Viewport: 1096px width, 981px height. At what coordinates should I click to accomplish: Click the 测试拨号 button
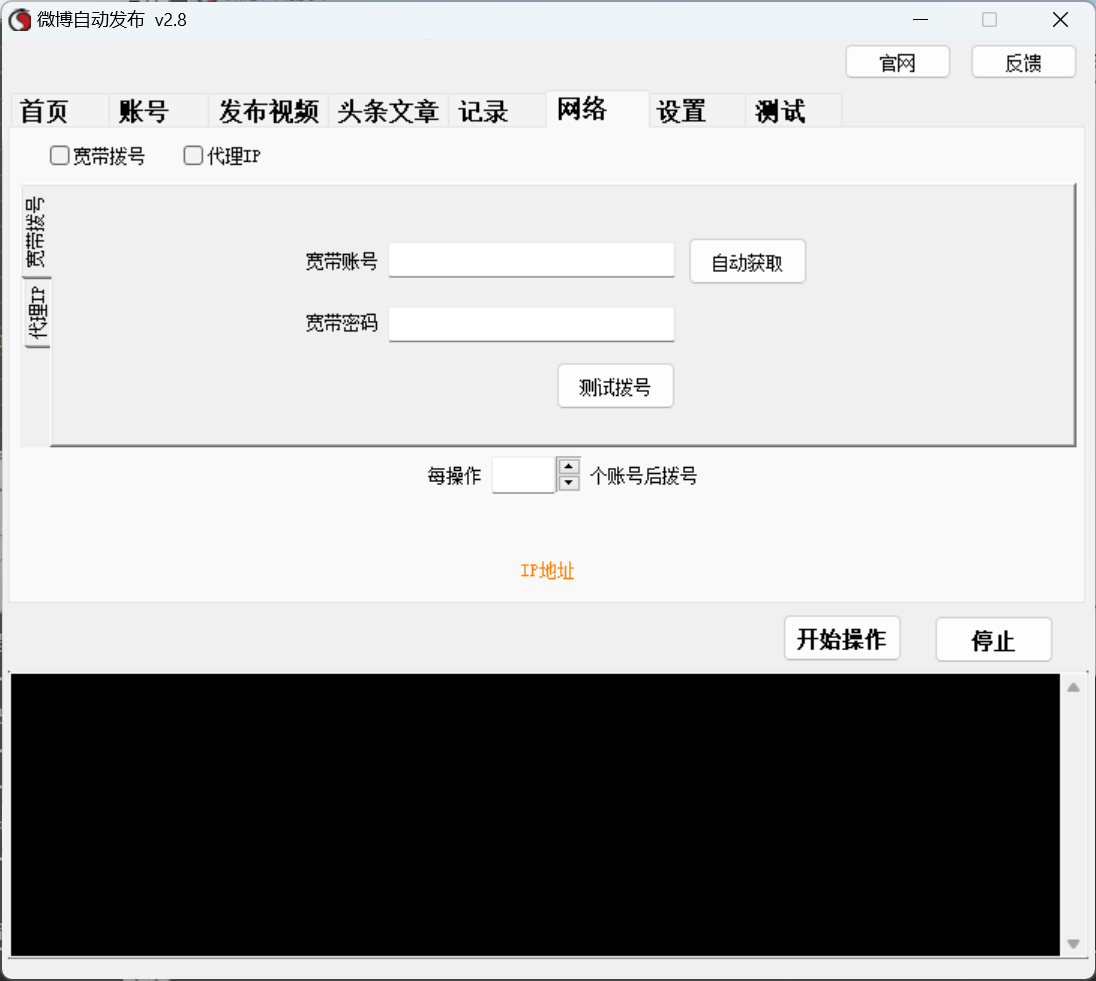tap(615, 386)
